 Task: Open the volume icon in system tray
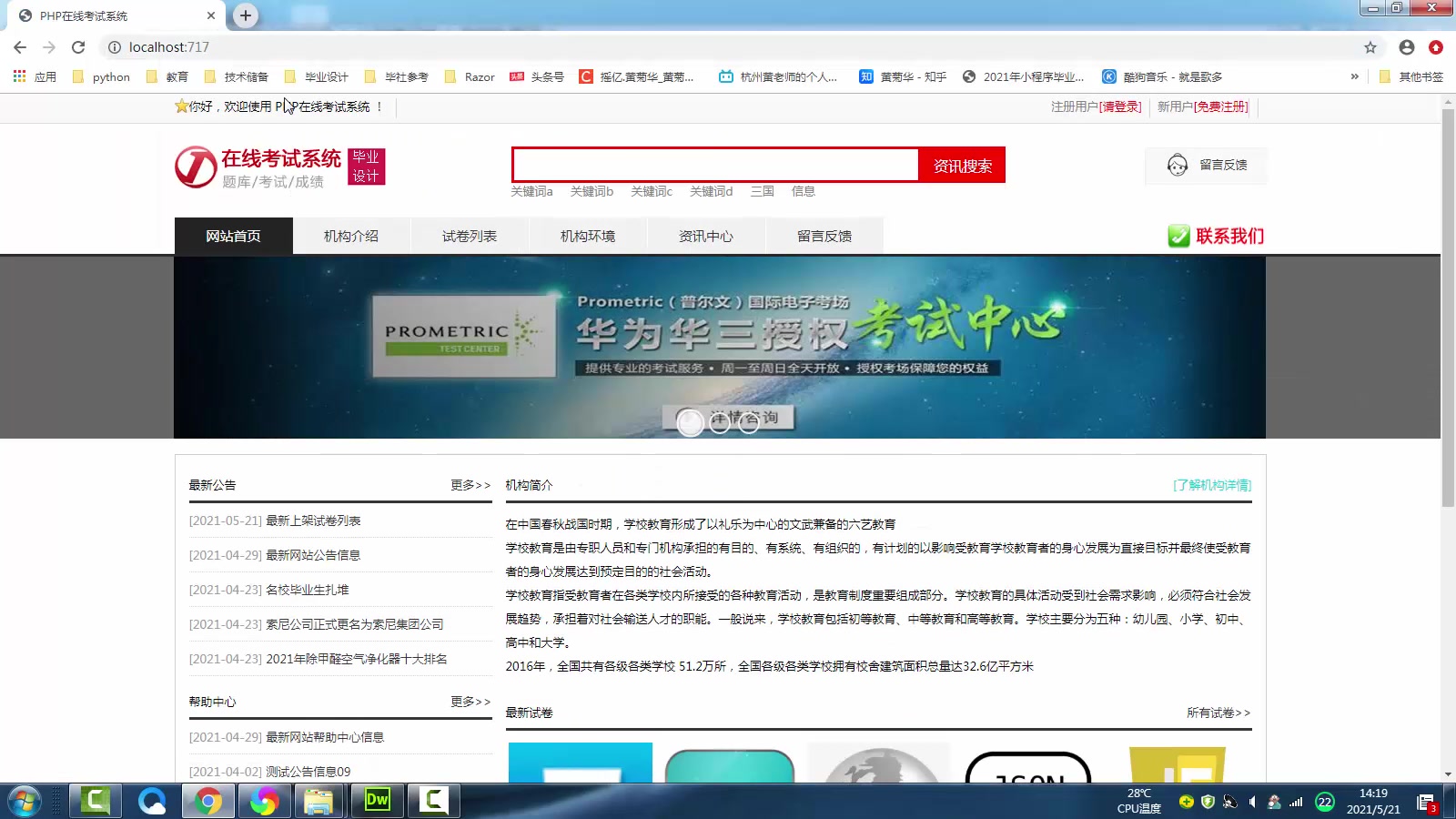1252,803
